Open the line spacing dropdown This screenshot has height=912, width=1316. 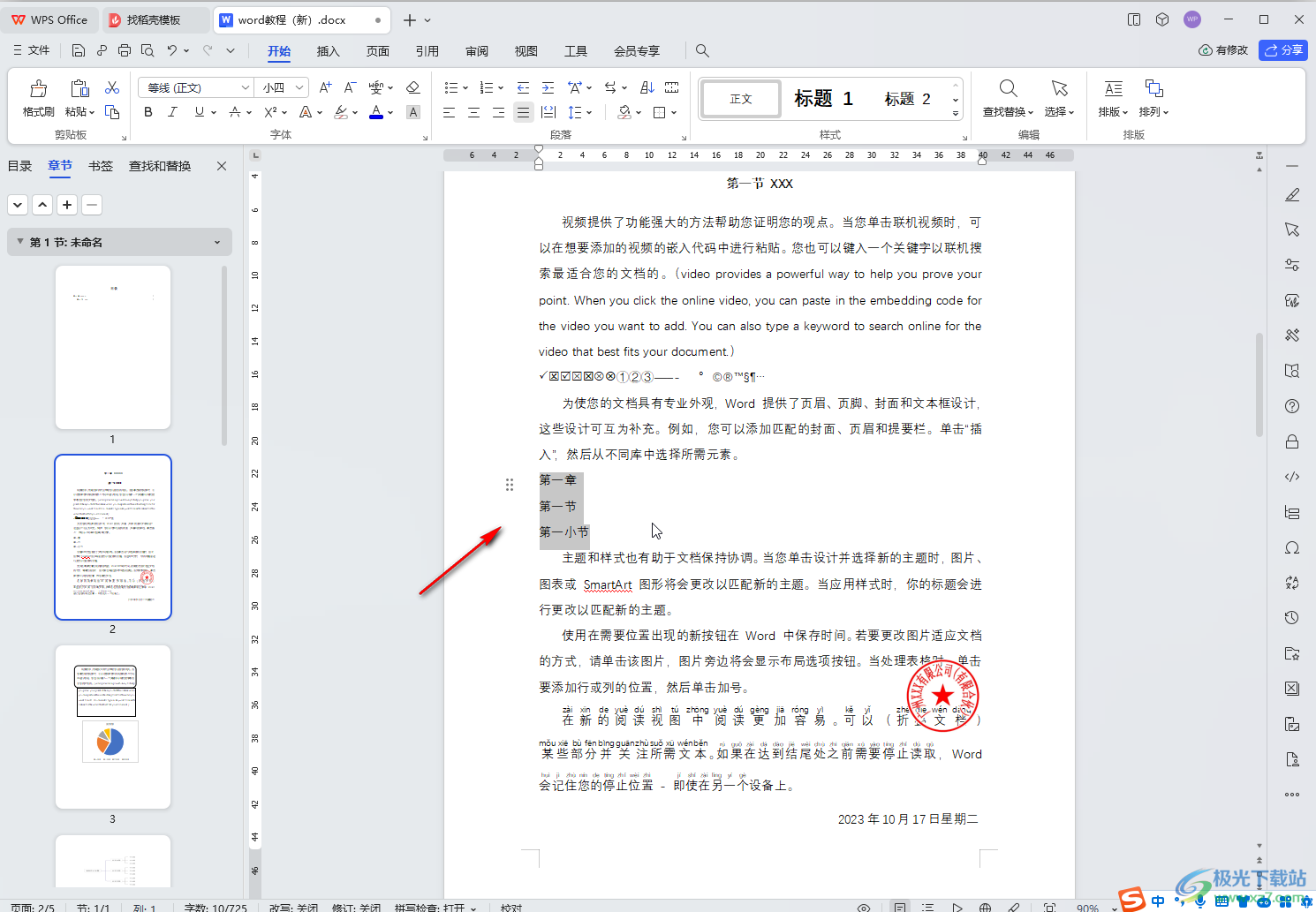589,112
